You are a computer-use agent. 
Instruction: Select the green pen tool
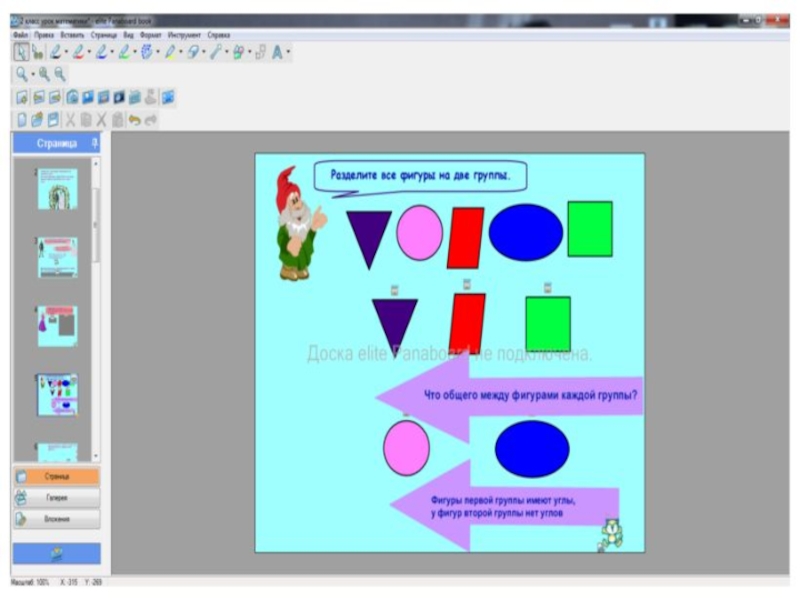click(x=123, y=52)
